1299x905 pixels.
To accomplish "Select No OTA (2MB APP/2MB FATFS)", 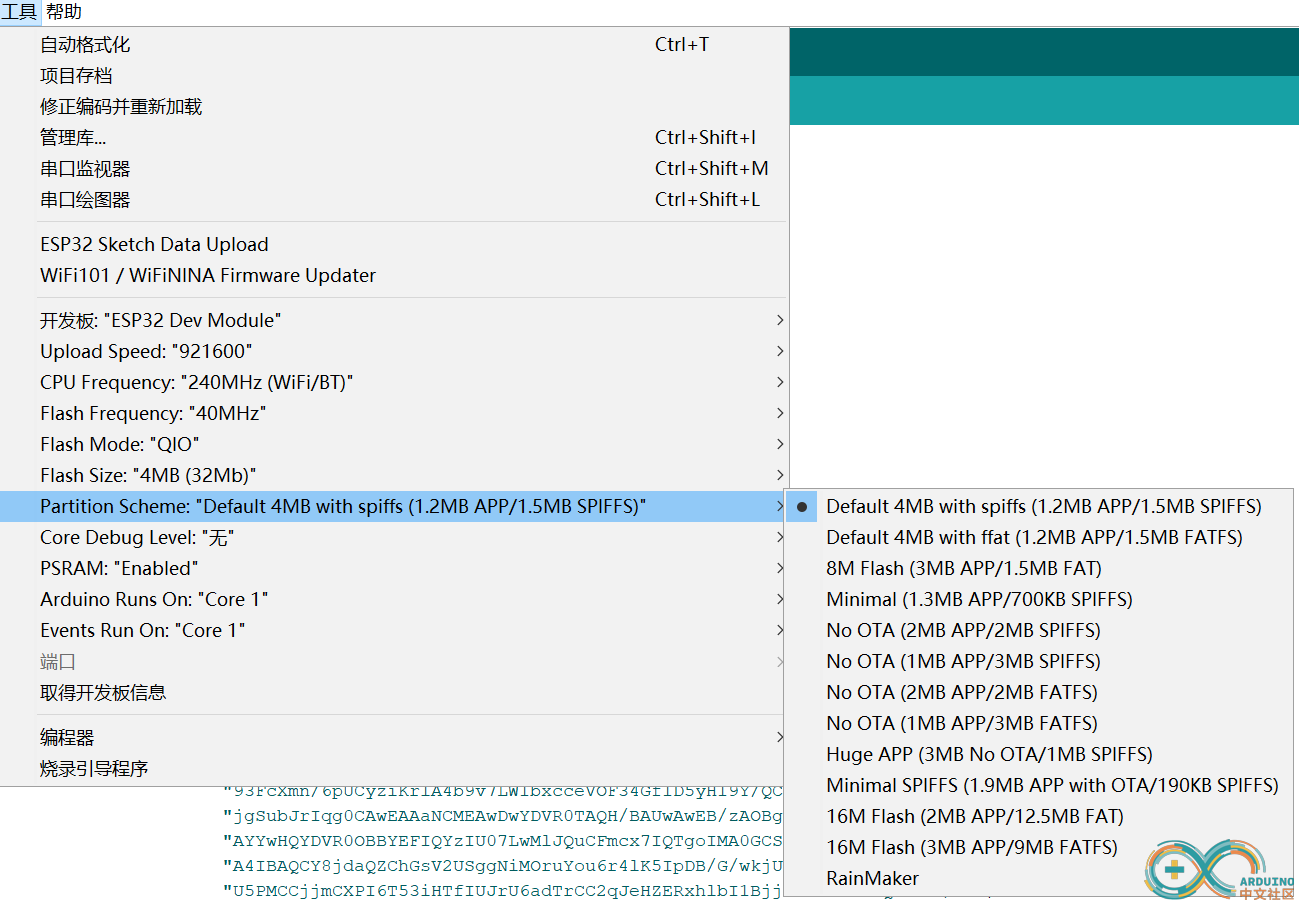I will coord(1039,693).
